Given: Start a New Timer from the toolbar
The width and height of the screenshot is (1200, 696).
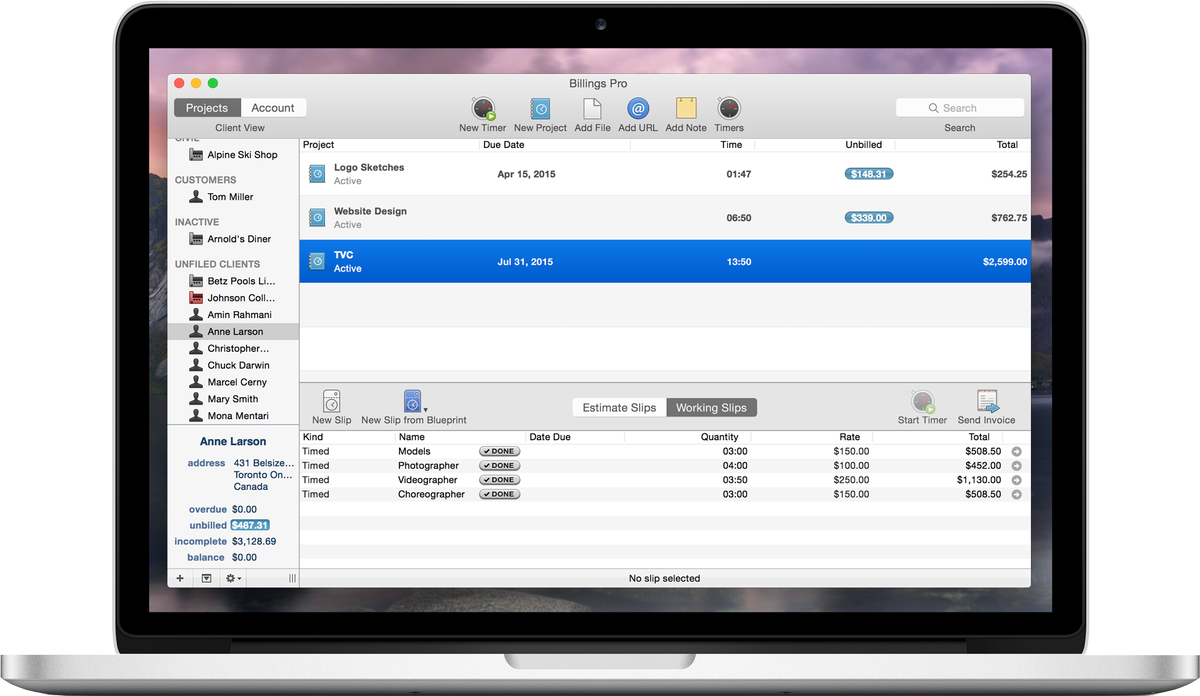Looking at the screenshot, I should [483, 108].
